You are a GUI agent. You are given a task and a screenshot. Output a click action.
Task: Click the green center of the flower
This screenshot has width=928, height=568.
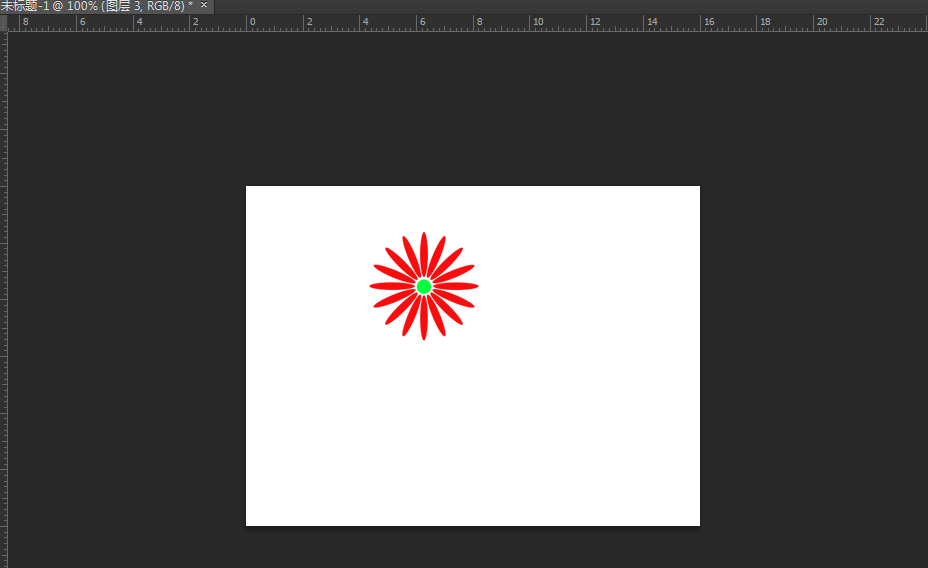tap(424, 286)
